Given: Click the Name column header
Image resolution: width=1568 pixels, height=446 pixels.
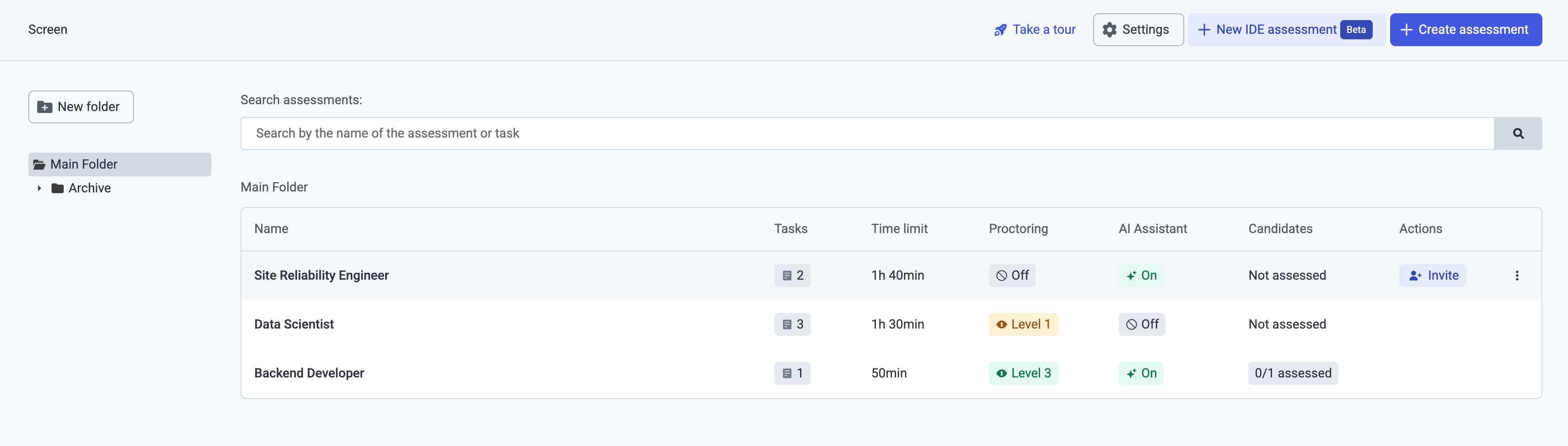Looking at the screenshot, I should (x=272, y=229).
